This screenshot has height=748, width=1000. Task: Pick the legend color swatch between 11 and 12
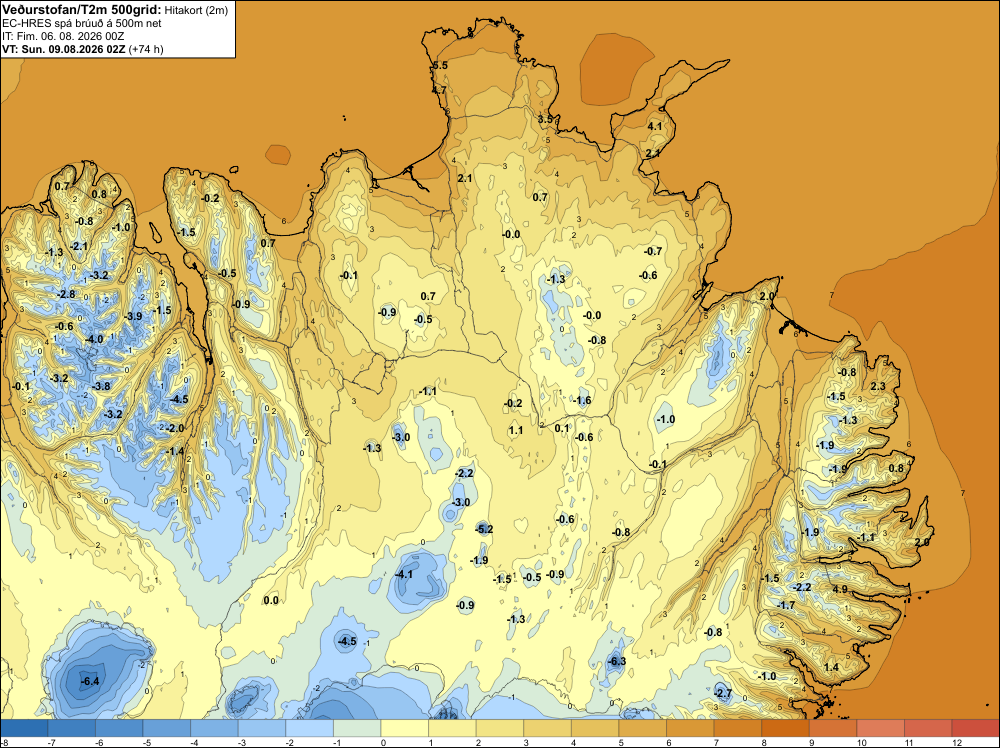929,728
